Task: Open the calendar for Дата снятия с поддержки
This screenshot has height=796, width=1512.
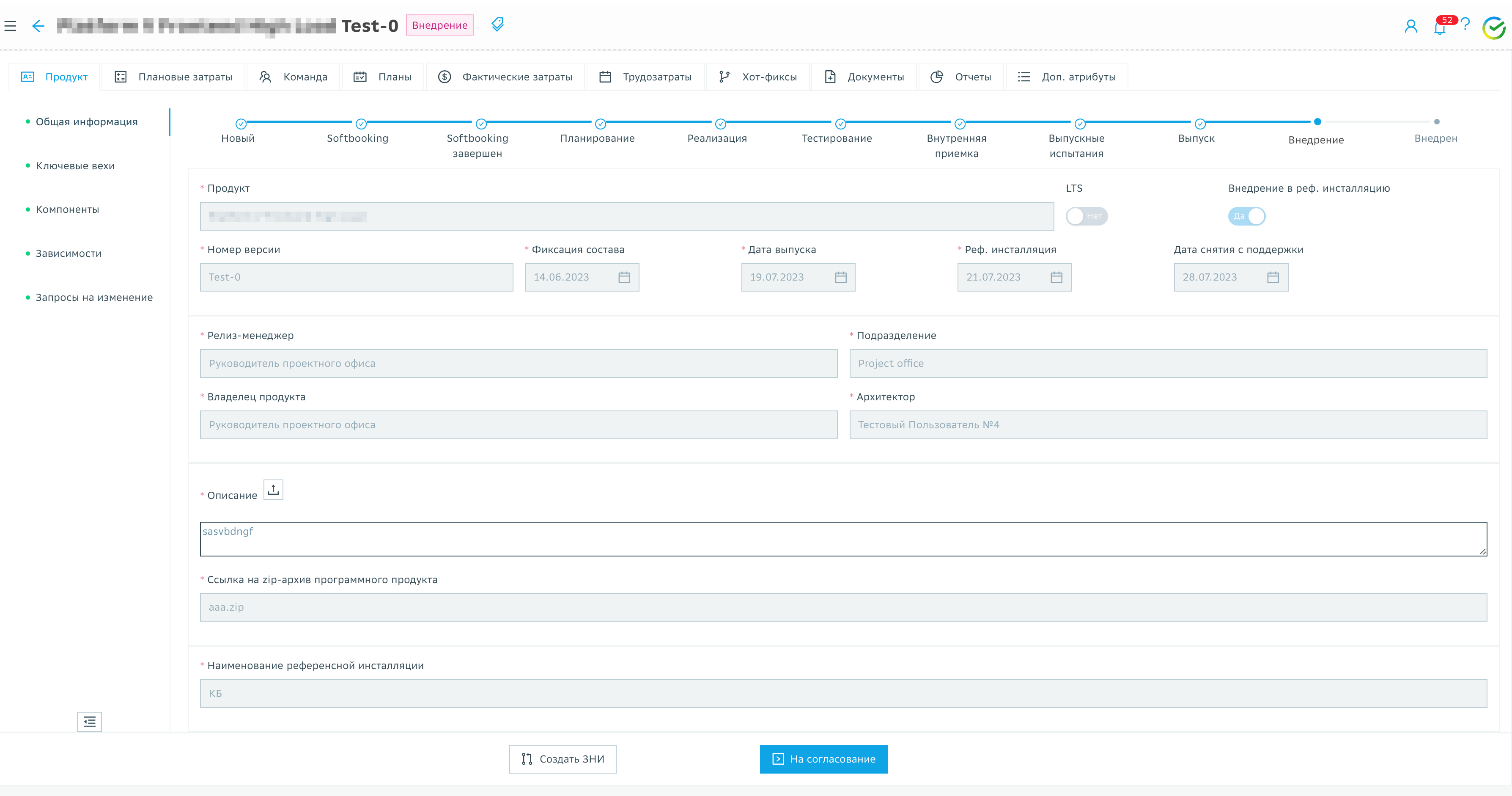Action: pyautogui.click(x=1273, y=277)
